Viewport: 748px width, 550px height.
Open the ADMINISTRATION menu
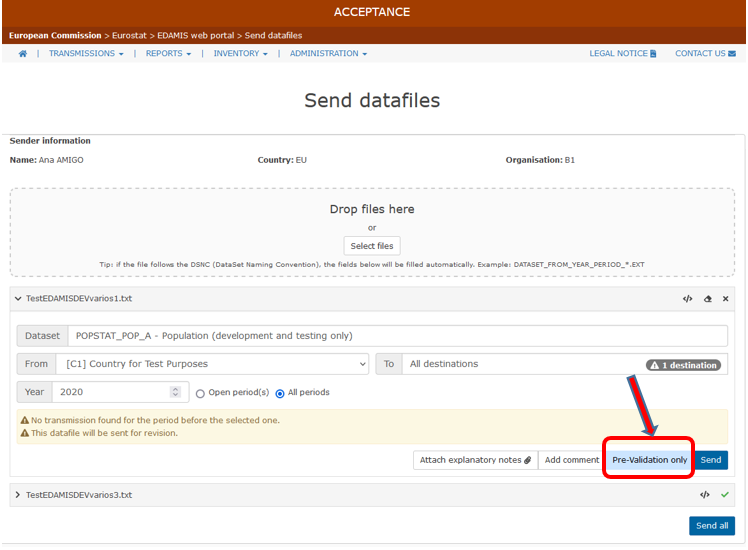328,53
